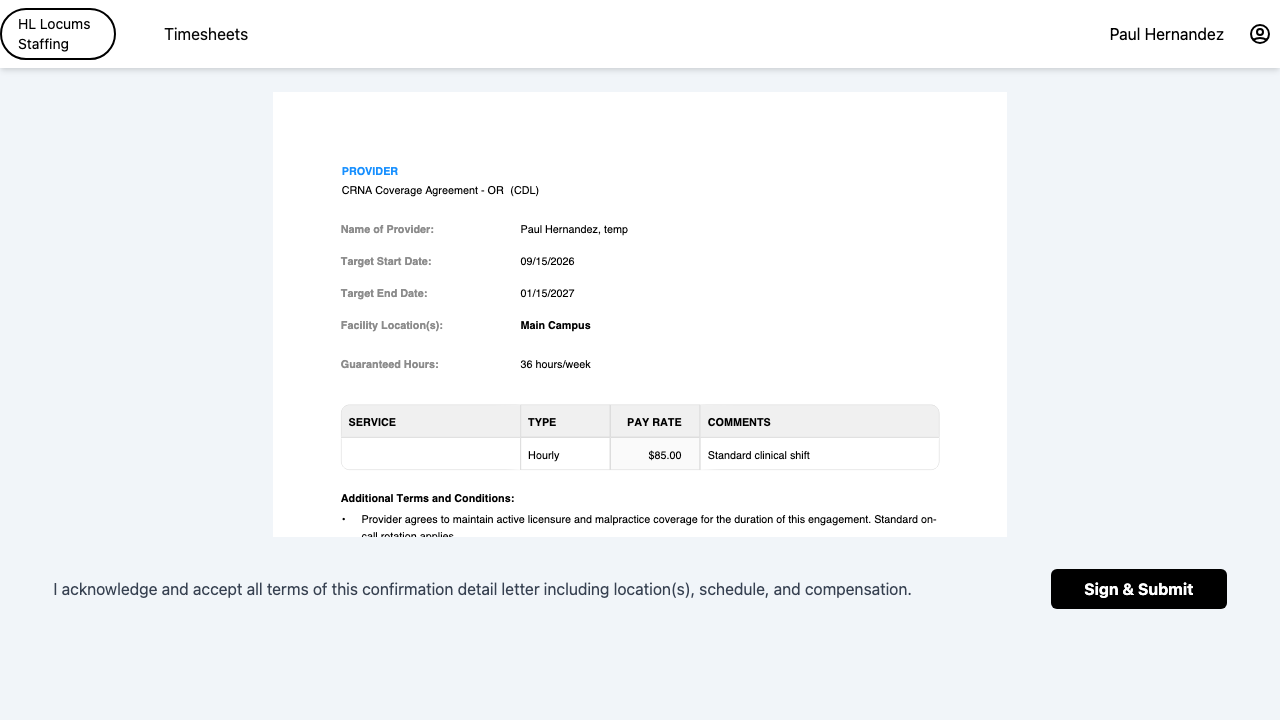This screenshot has width=1280, height=720.
Task: Click the HL Locums Staffing logo
Action: click(x=58, y=34)
